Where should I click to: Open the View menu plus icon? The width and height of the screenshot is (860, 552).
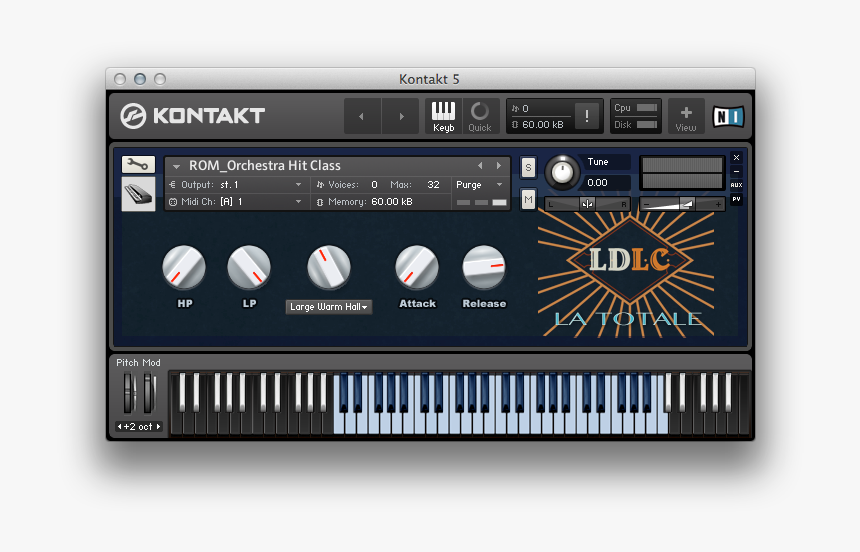(x=686, y=116)
